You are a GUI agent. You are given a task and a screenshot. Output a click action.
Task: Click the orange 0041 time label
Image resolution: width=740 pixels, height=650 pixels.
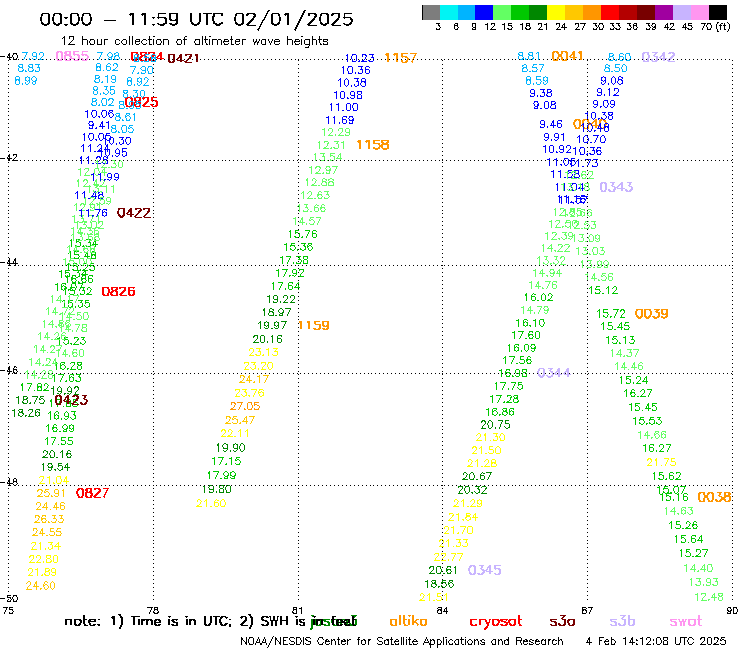click(x=568, y=56)
